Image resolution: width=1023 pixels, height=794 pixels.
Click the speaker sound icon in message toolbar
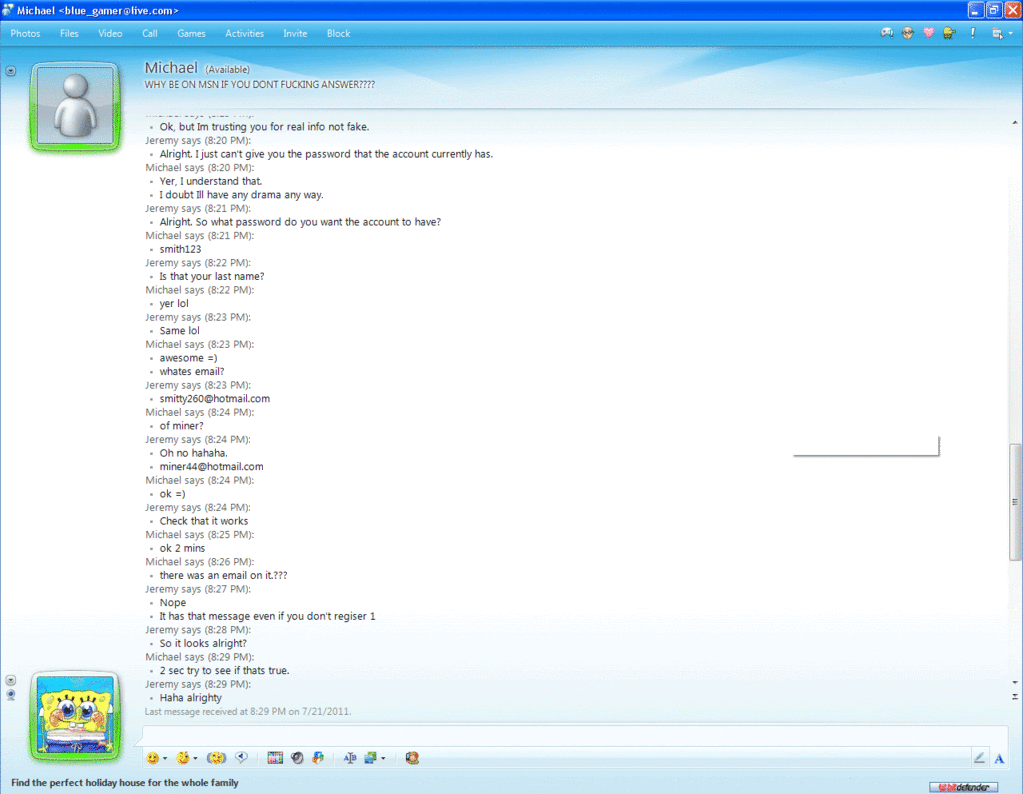click(297, 757)
